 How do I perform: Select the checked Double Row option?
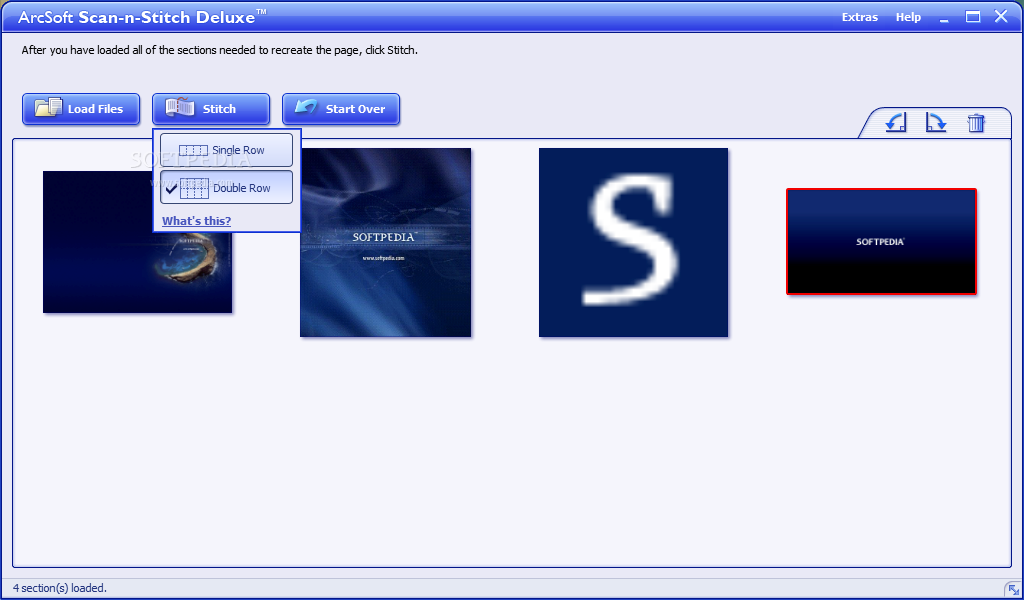[227, 187]
